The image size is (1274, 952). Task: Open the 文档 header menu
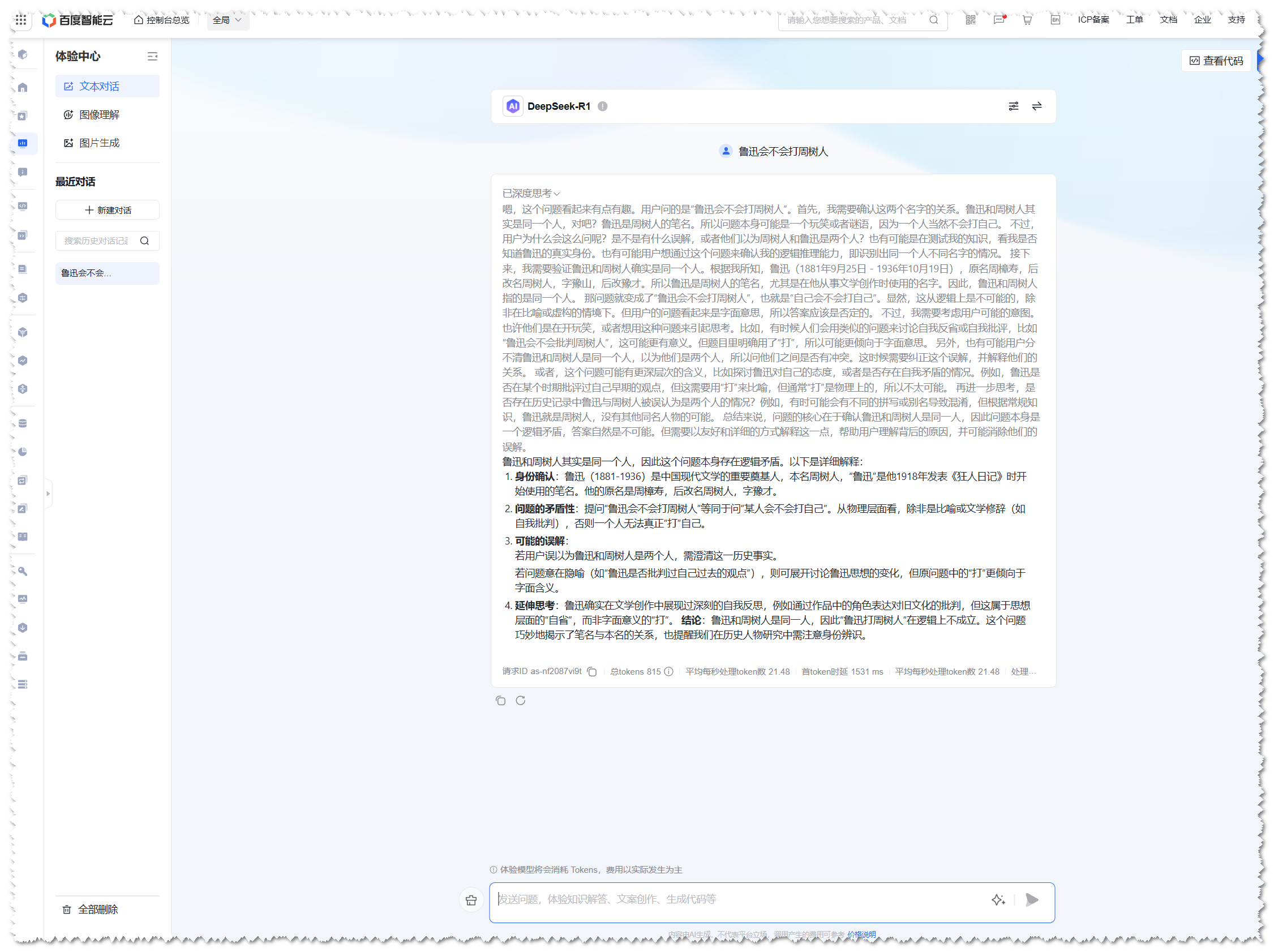tap(1168, 20)
